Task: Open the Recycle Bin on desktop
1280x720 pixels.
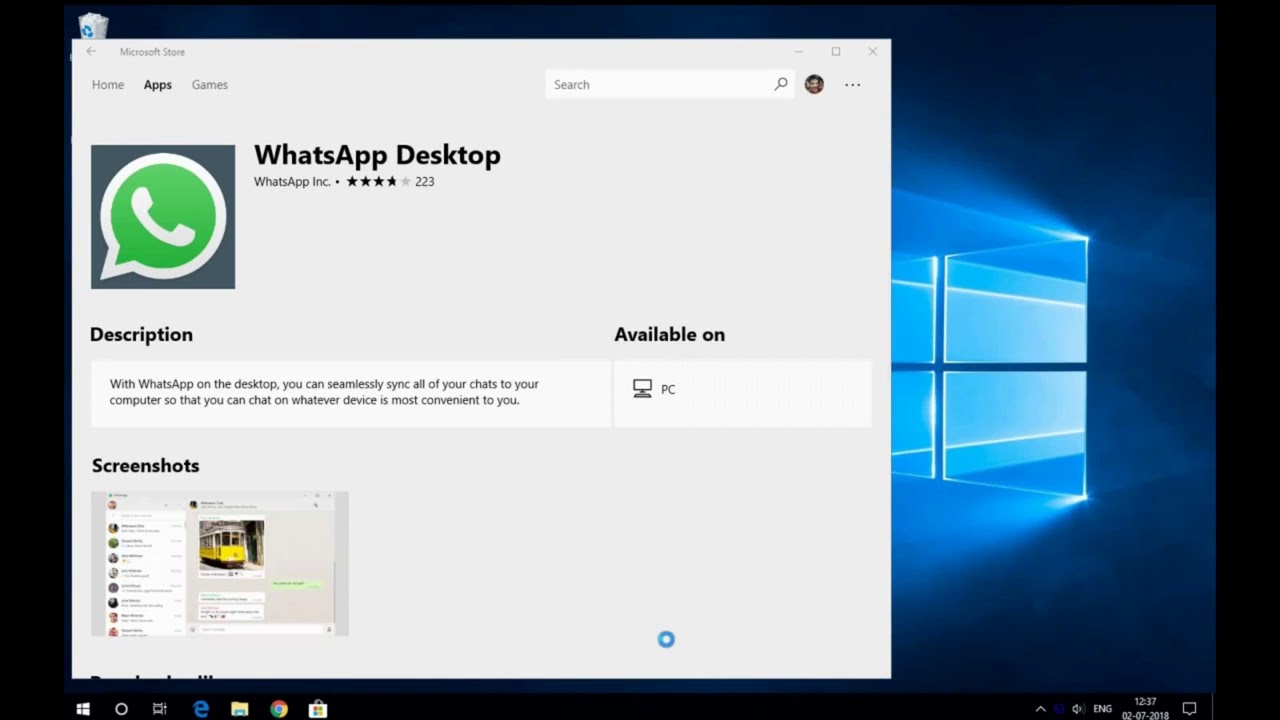Action: click(92, 26)
